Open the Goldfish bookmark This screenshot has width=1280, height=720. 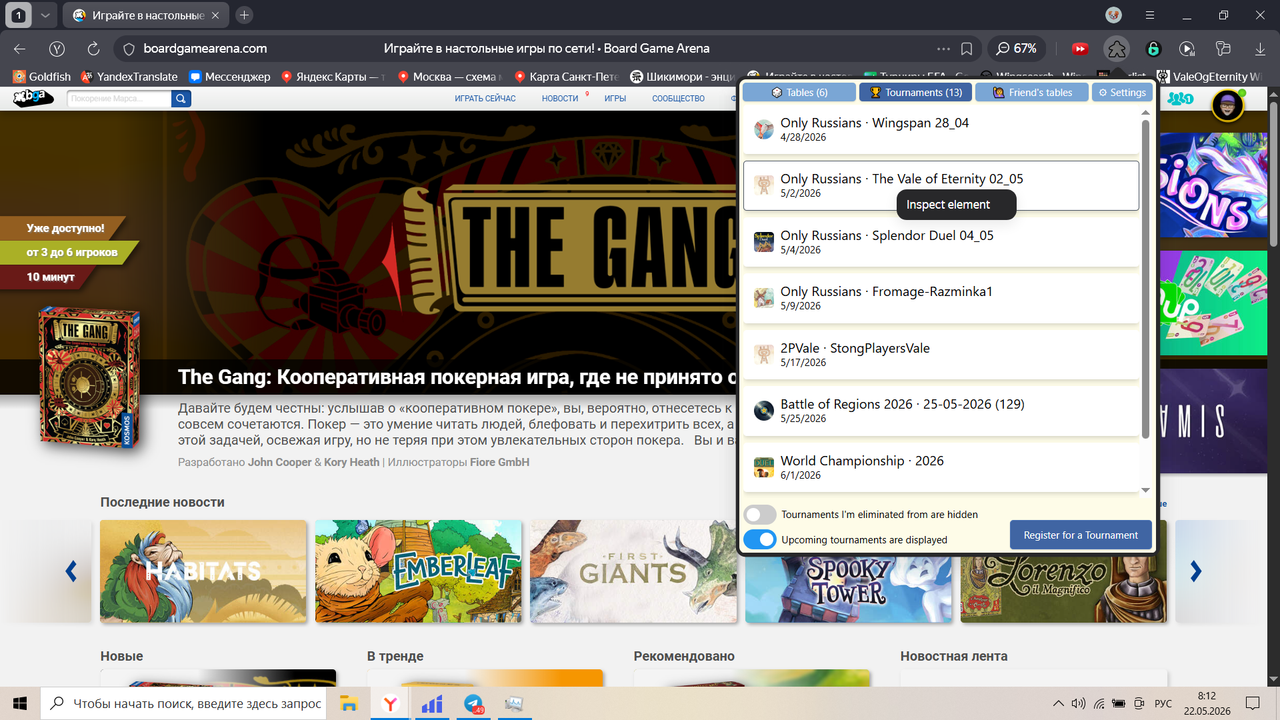click(41, 76)
